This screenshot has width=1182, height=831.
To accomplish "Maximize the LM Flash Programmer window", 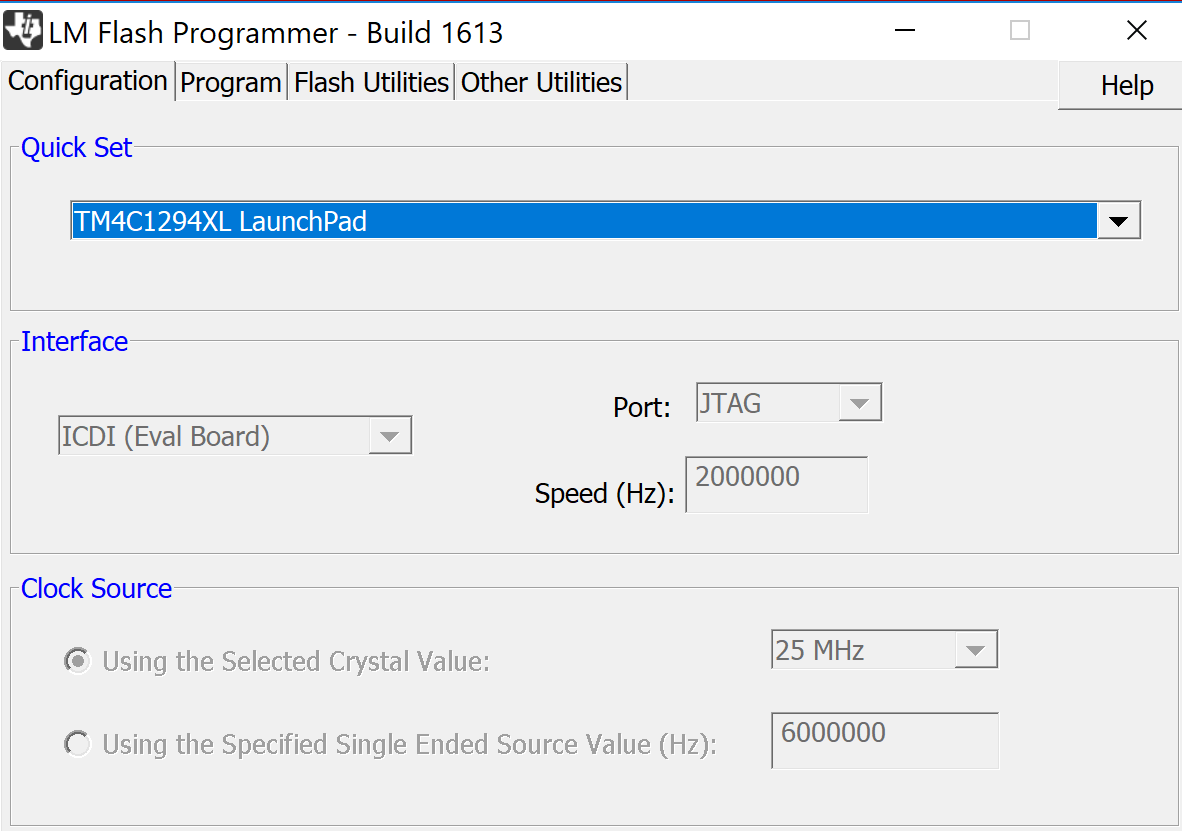I will 1020,31.
